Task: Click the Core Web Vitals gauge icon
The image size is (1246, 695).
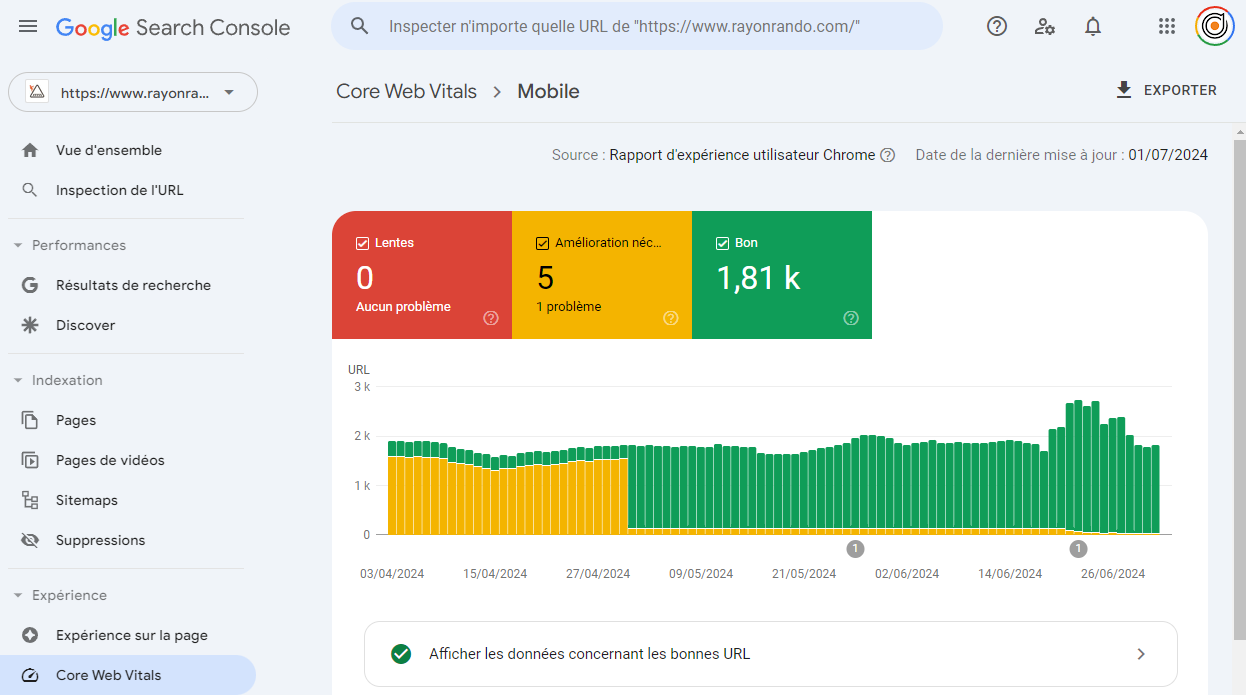Action: (30, 675)
